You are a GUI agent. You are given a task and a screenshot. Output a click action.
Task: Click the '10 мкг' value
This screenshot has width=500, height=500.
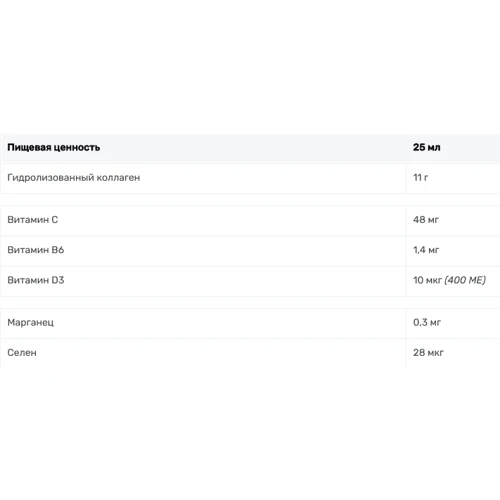[427, 280]
